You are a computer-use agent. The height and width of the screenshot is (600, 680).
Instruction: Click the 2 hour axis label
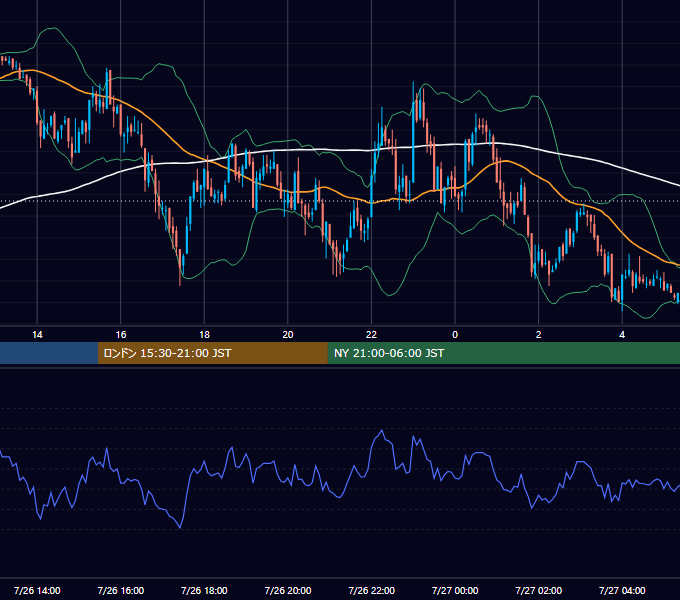click(x=539, y=335)
